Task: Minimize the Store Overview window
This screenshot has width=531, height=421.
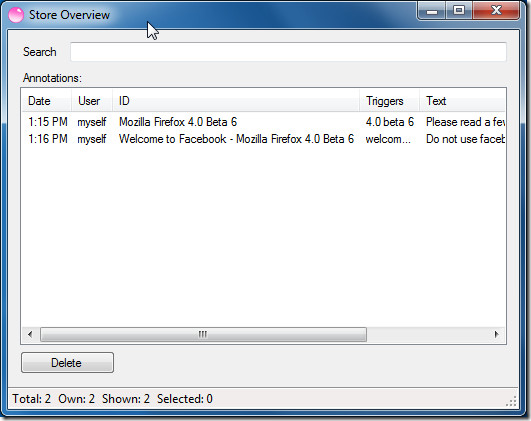Action: (432, 12)
